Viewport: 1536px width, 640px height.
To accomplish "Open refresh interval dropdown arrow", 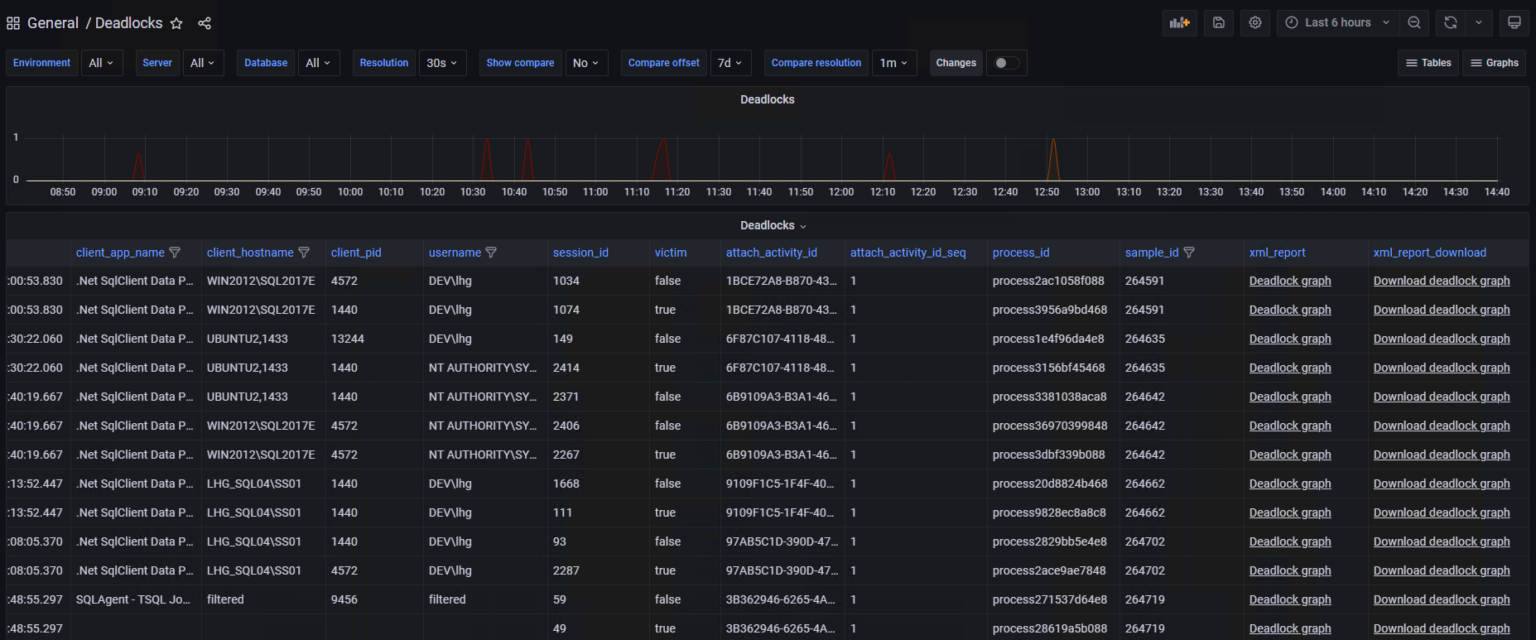I will (x=1478, y=23).
